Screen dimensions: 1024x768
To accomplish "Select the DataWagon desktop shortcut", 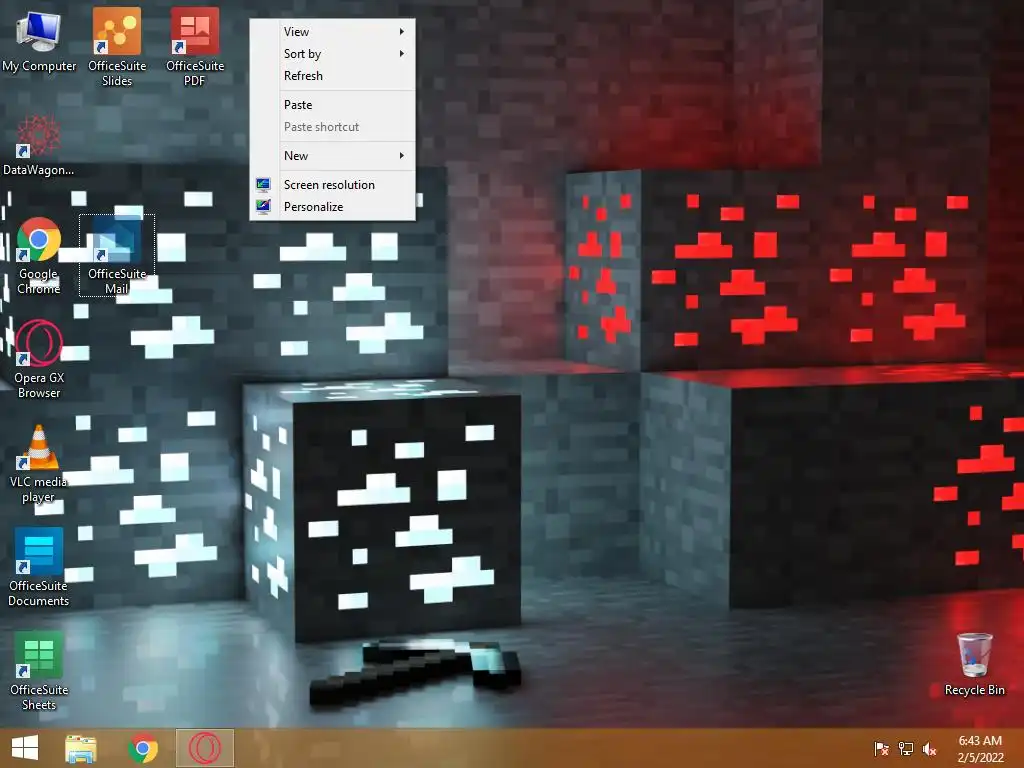I will pos(39,145).
